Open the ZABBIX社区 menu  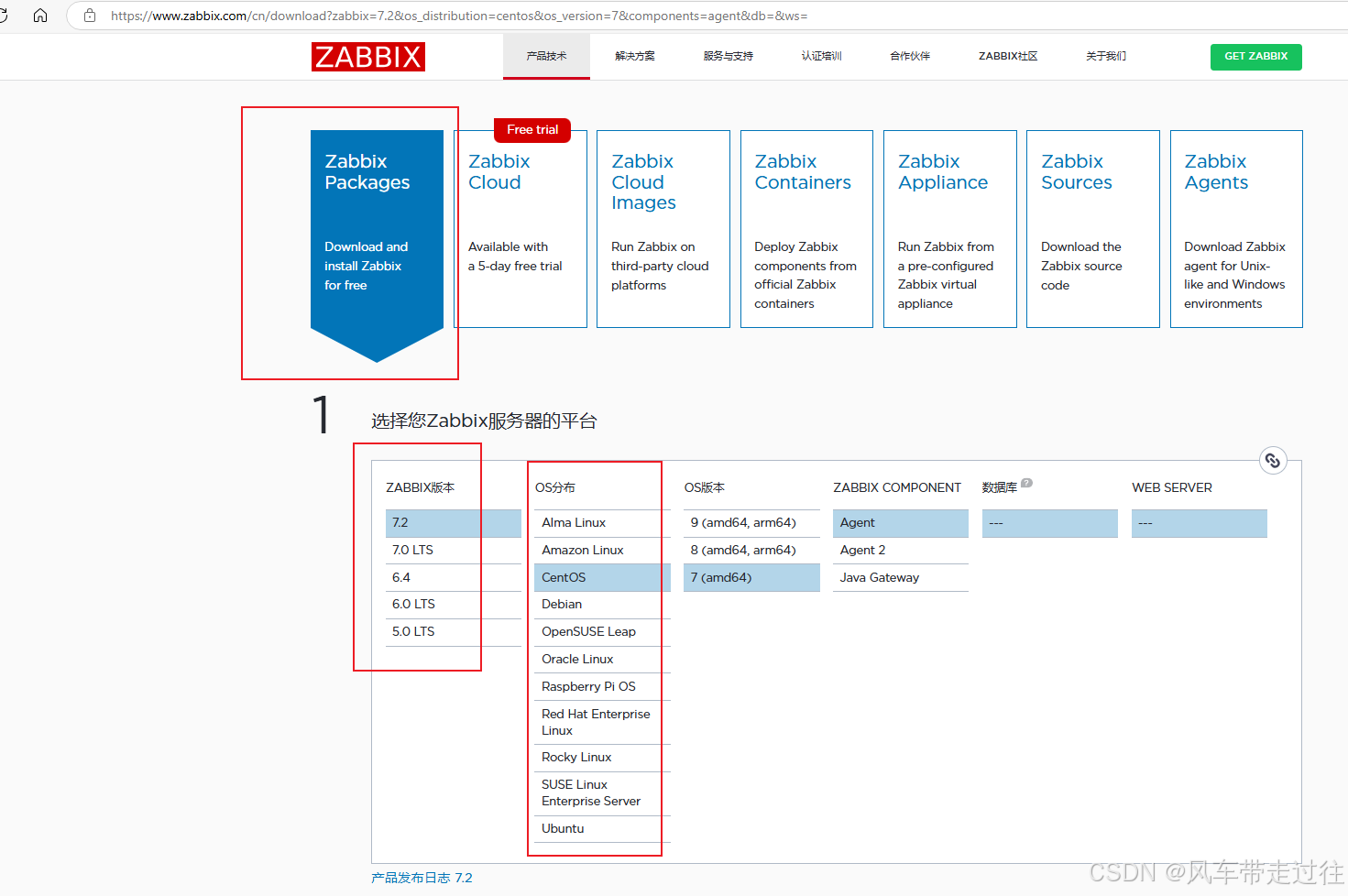point(1008,57)
